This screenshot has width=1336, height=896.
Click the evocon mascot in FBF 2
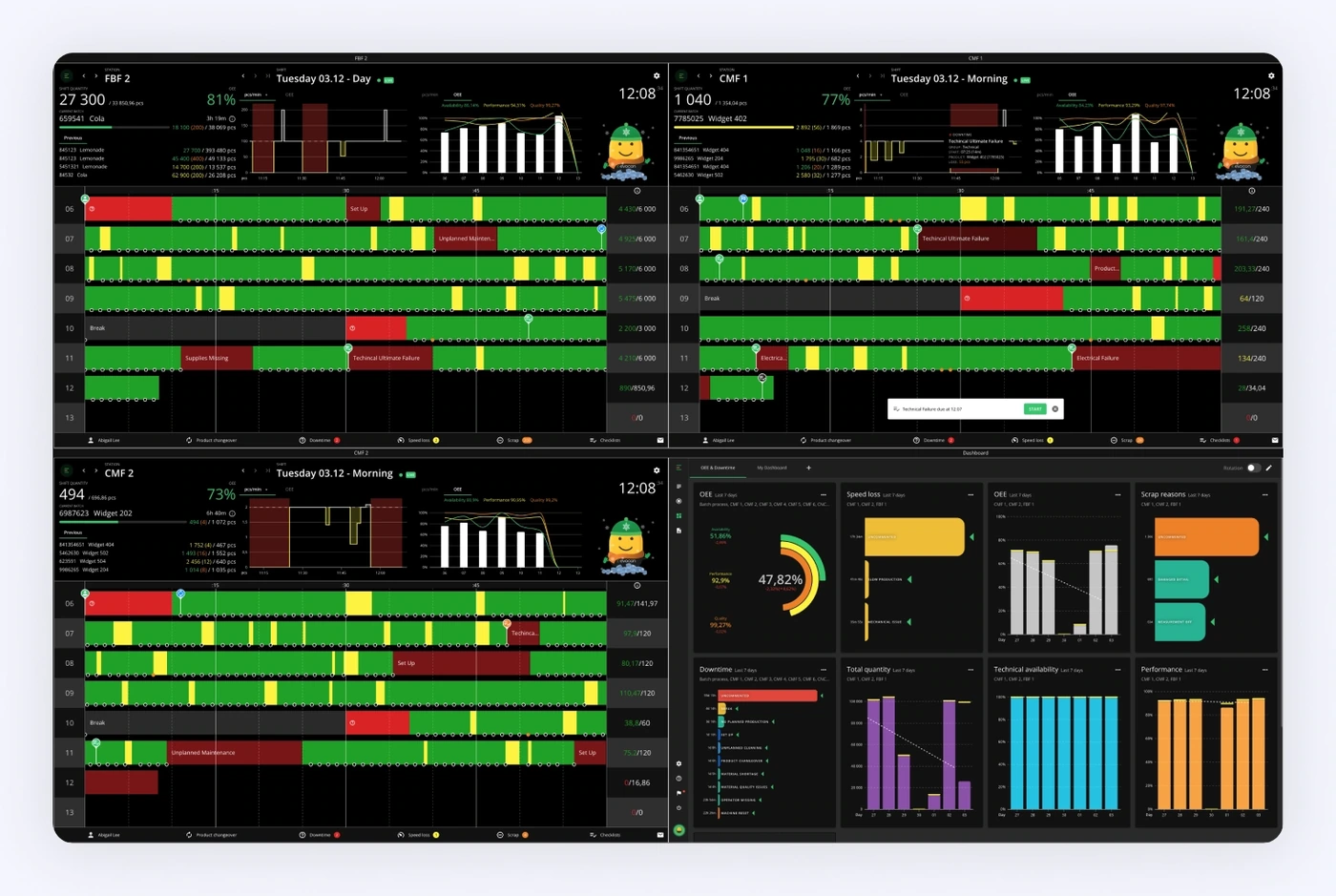pos(626,151)
